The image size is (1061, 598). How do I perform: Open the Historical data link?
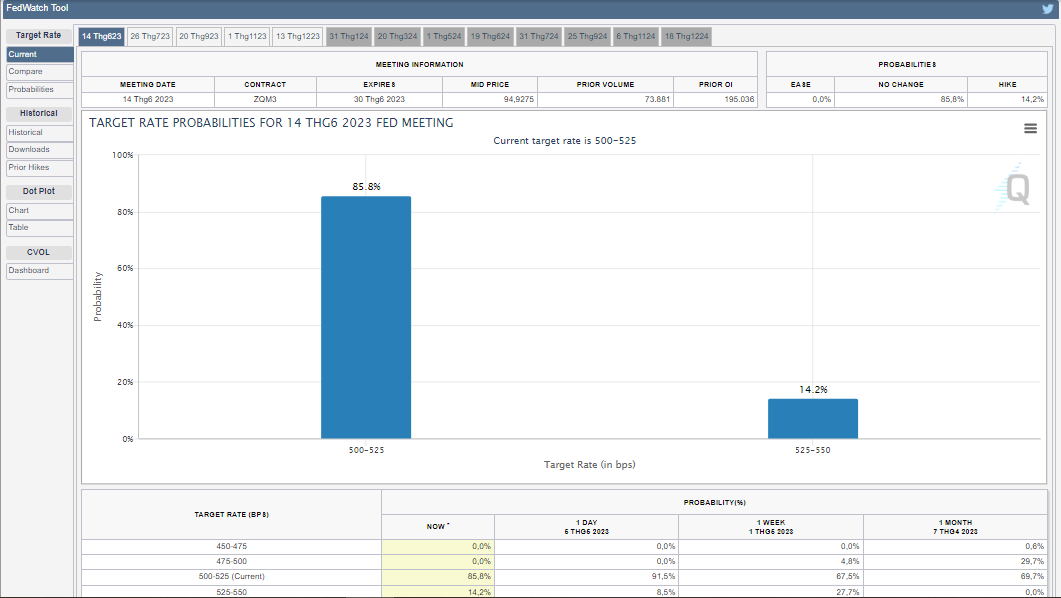coord(40,133)
